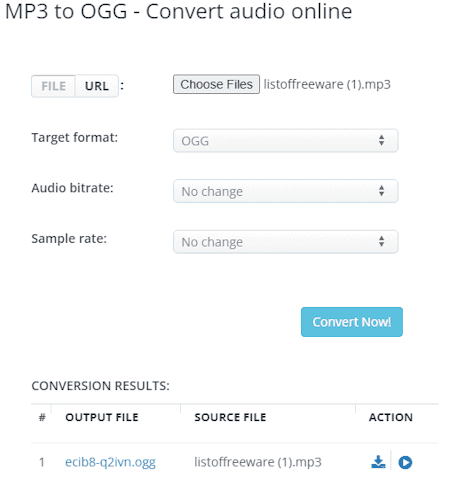Screen dimensions: 450x486
Task: Click the Target format dropdown arrows
Action: (x=382, y=140)
